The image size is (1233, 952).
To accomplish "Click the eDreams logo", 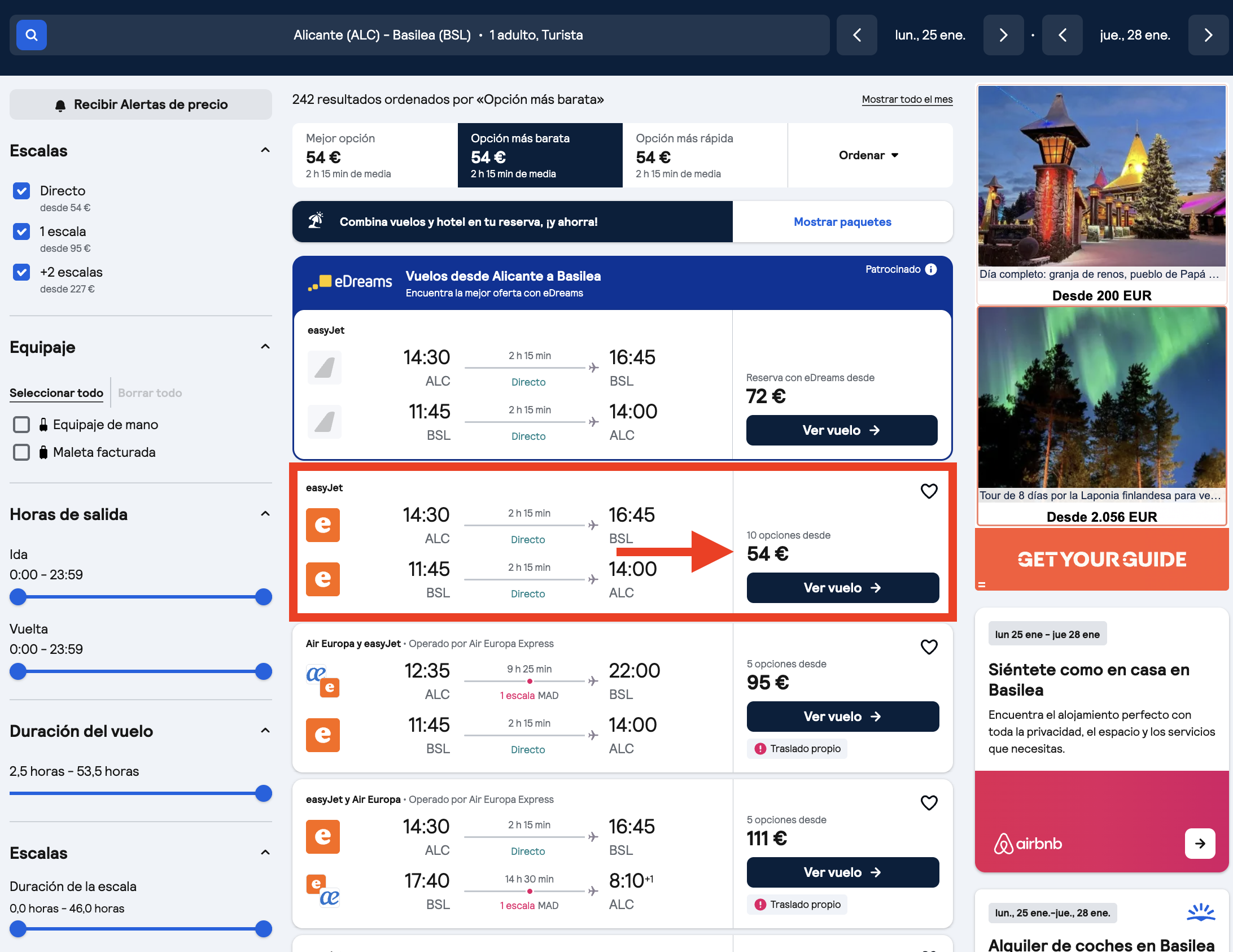I will (x=350, y=282).
